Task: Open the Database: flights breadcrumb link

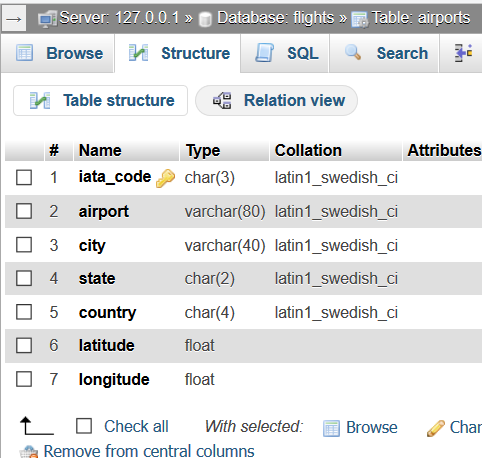Action: click(x=275, y=18)
